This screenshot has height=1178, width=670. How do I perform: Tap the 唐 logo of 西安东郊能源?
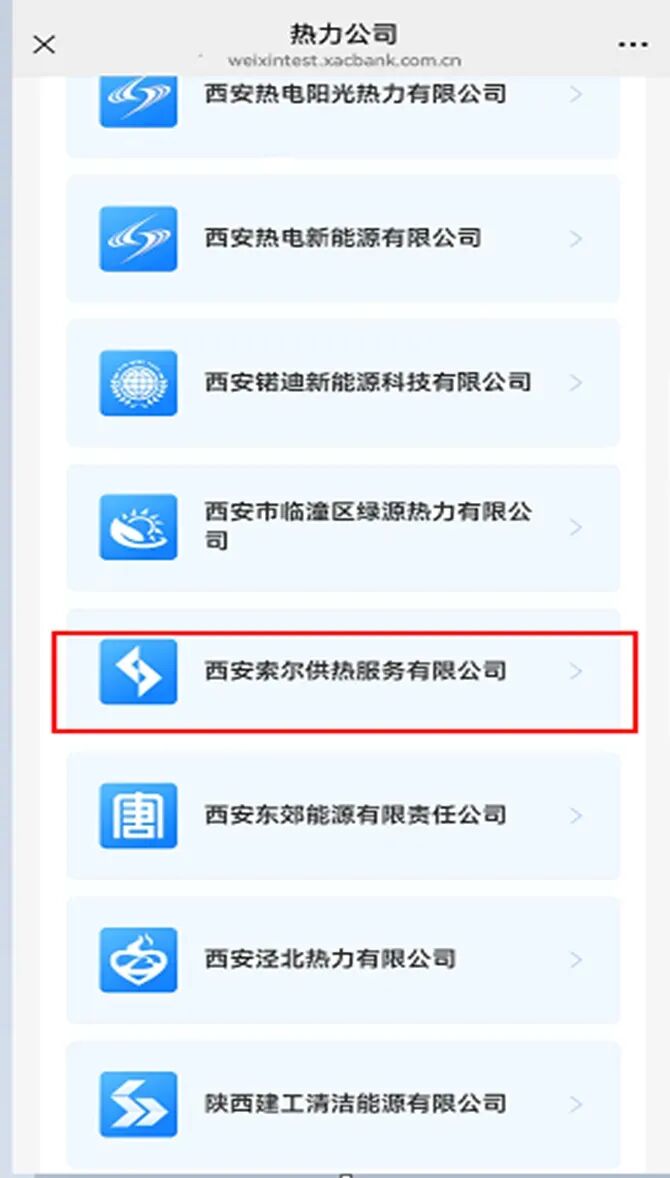coord(139,816)
